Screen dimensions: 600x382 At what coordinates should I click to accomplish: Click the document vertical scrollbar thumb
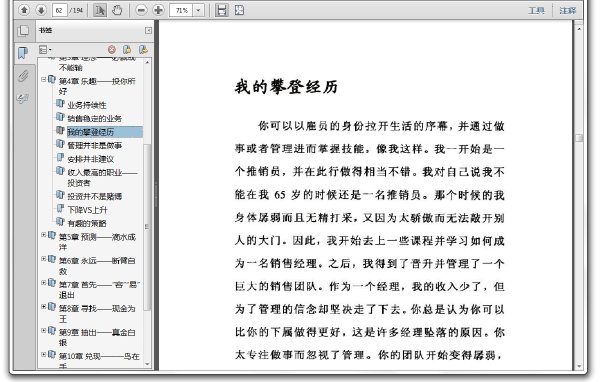click(579, 137)
